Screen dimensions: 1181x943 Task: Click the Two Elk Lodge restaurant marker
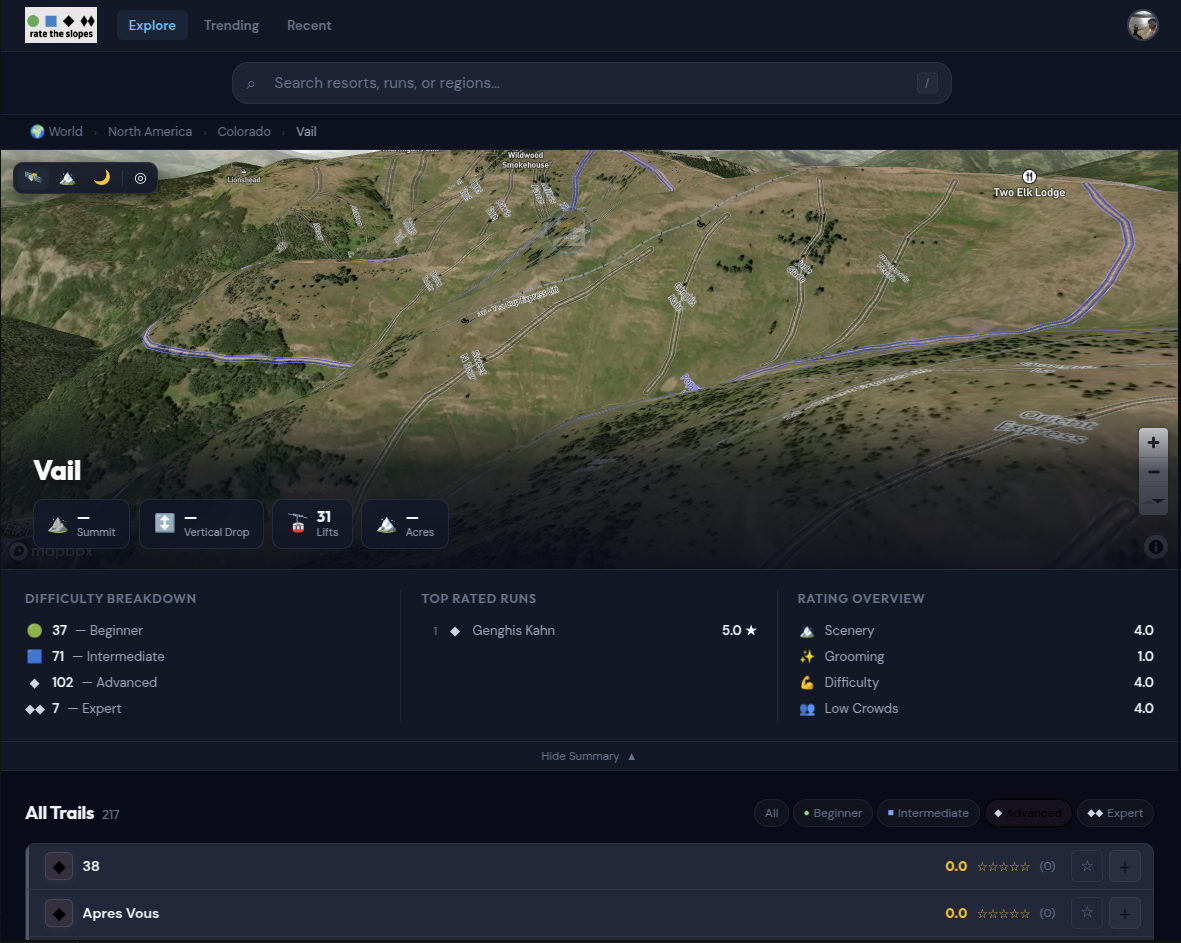tap(1029, 176)
